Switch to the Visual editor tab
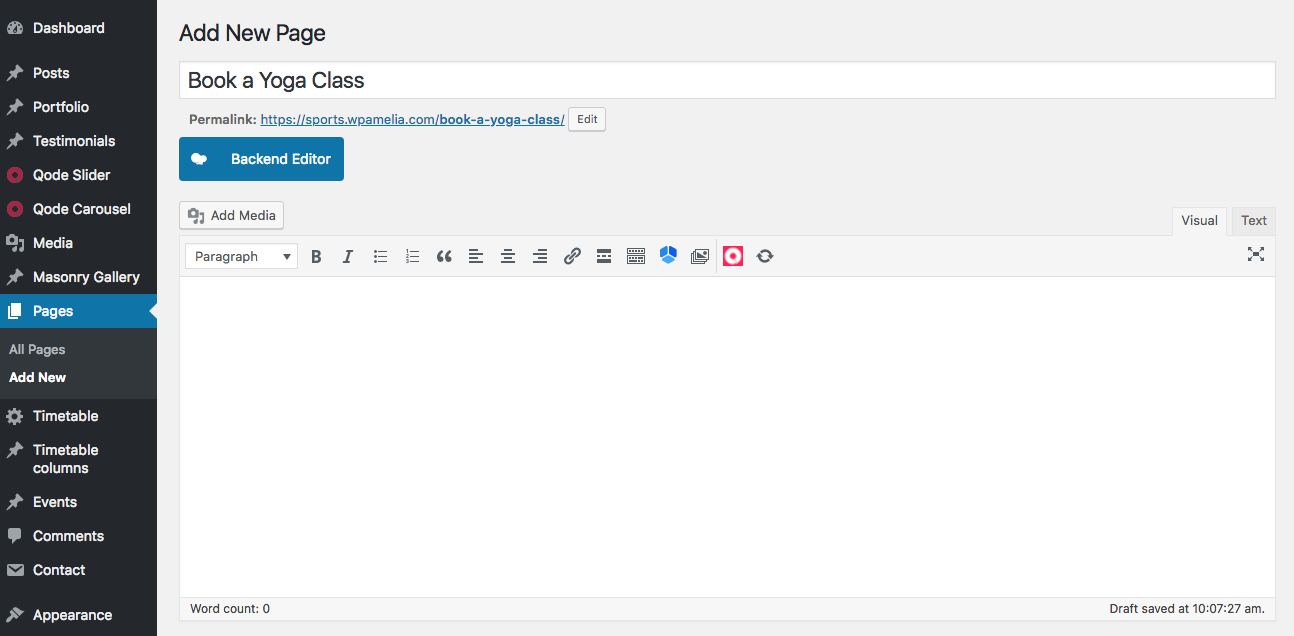The image size is (1294, 636). click(1199, 221)
